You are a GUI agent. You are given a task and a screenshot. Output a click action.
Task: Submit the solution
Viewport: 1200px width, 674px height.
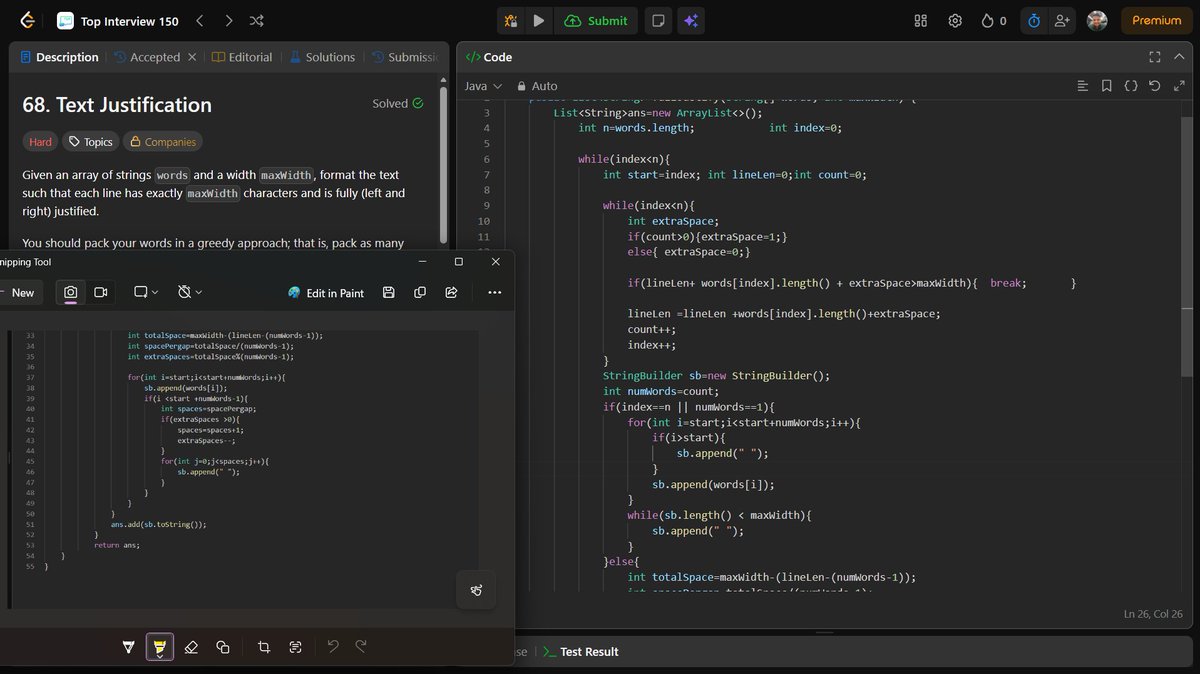tap(596, 20)
